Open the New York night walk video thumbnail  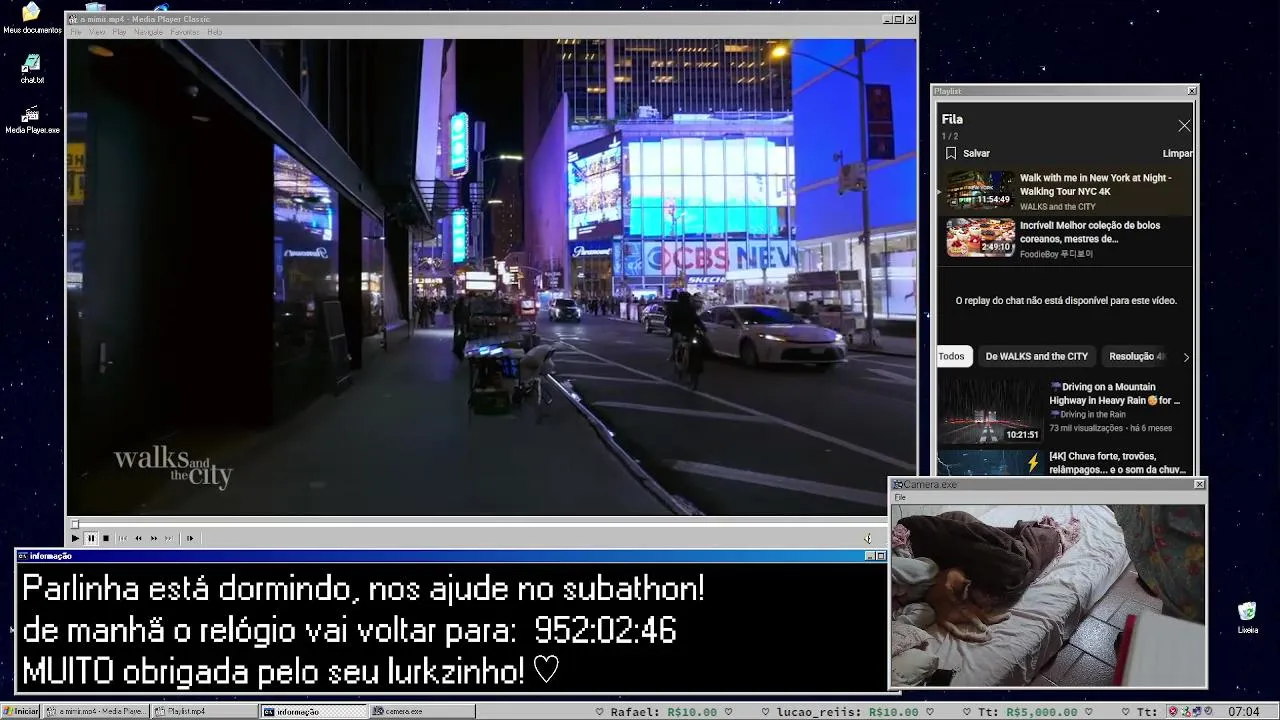[x=981, y=190]
